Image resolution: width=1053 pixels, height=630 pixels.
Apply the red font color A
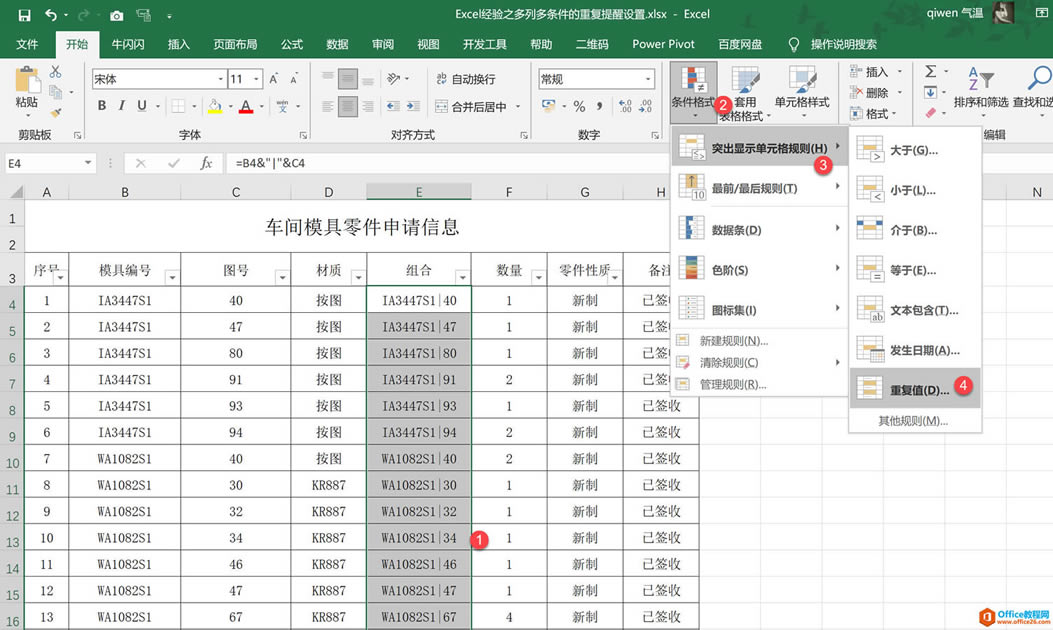pos(246,106)
